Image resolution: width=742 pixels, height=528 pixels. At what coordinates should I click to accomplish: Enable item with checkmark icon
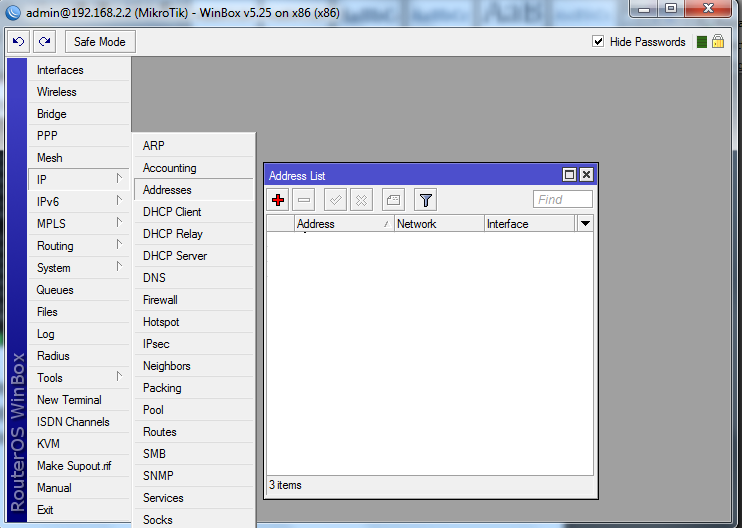tap(336, 200)
